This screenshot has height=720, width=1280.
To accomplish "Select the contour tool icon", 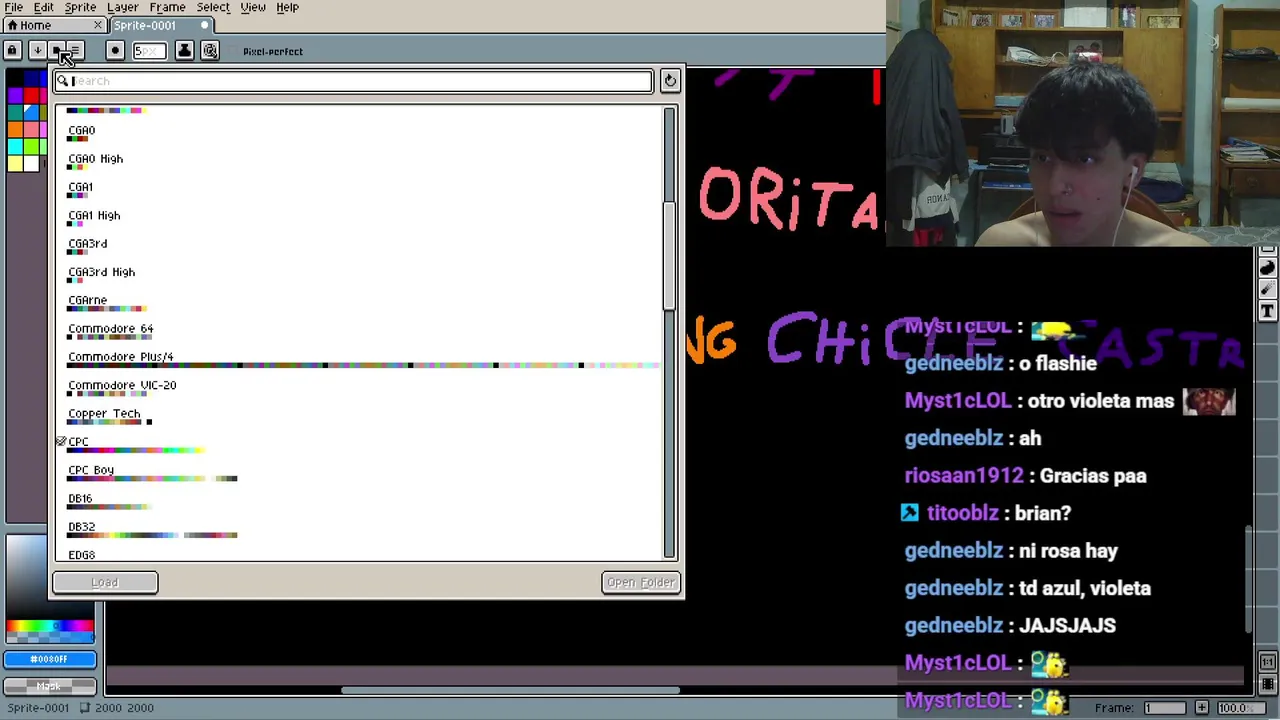I will [x=1267, y=268].
